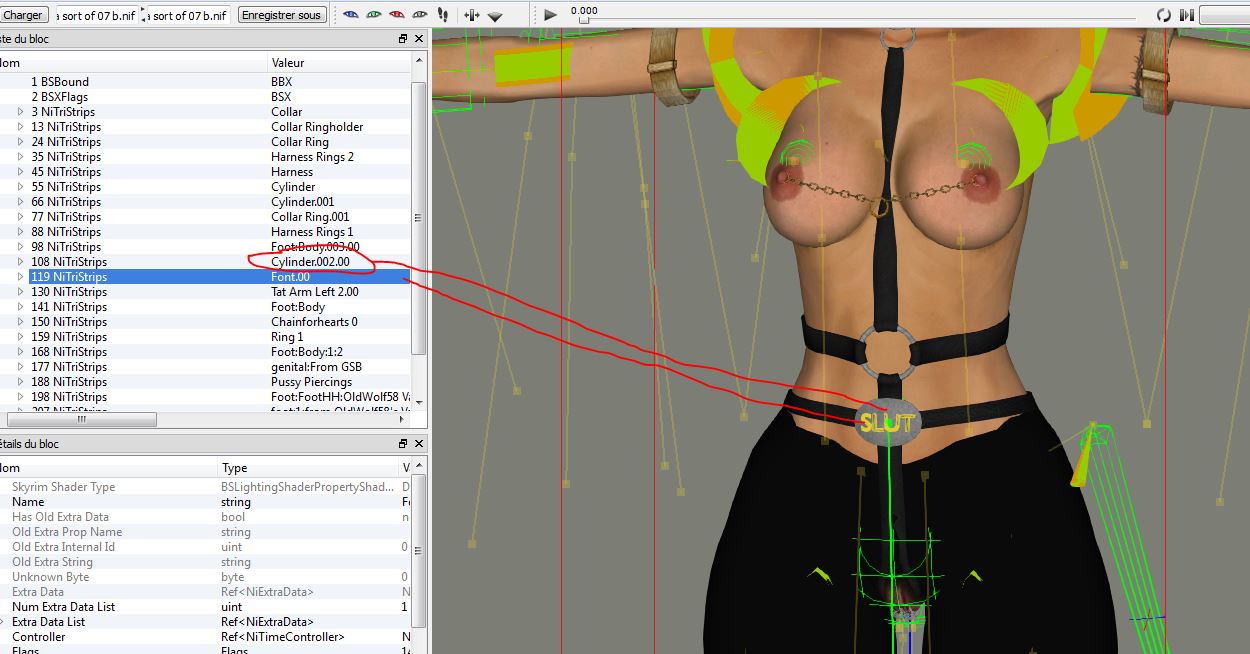The height and width of the screenshot is (654, 1250).
Task: Click the Enregistrer sous button
Action: pyautogui.click(x=283, y=15)
